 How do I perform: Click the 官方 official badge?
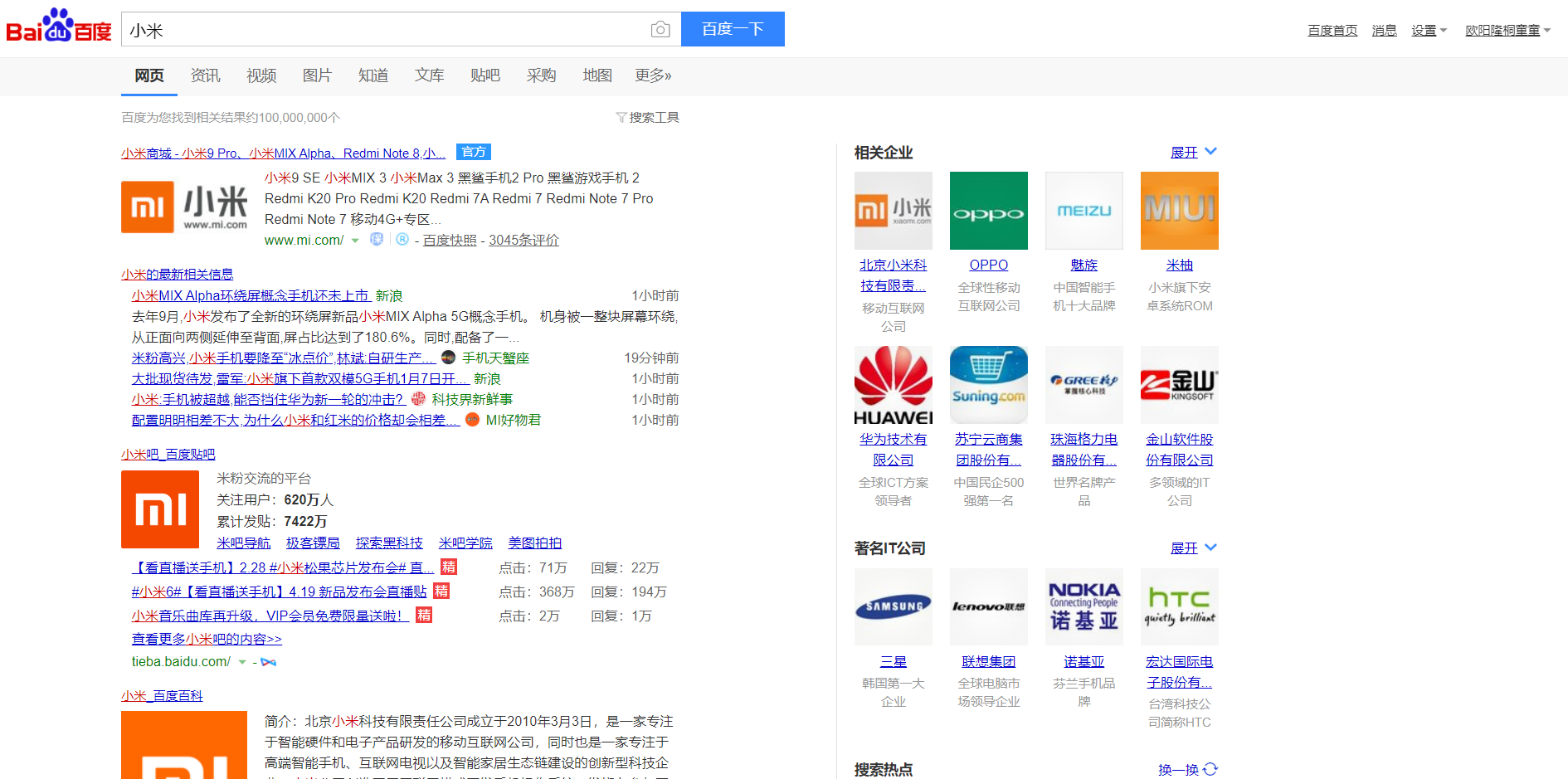tap(474, 152)
